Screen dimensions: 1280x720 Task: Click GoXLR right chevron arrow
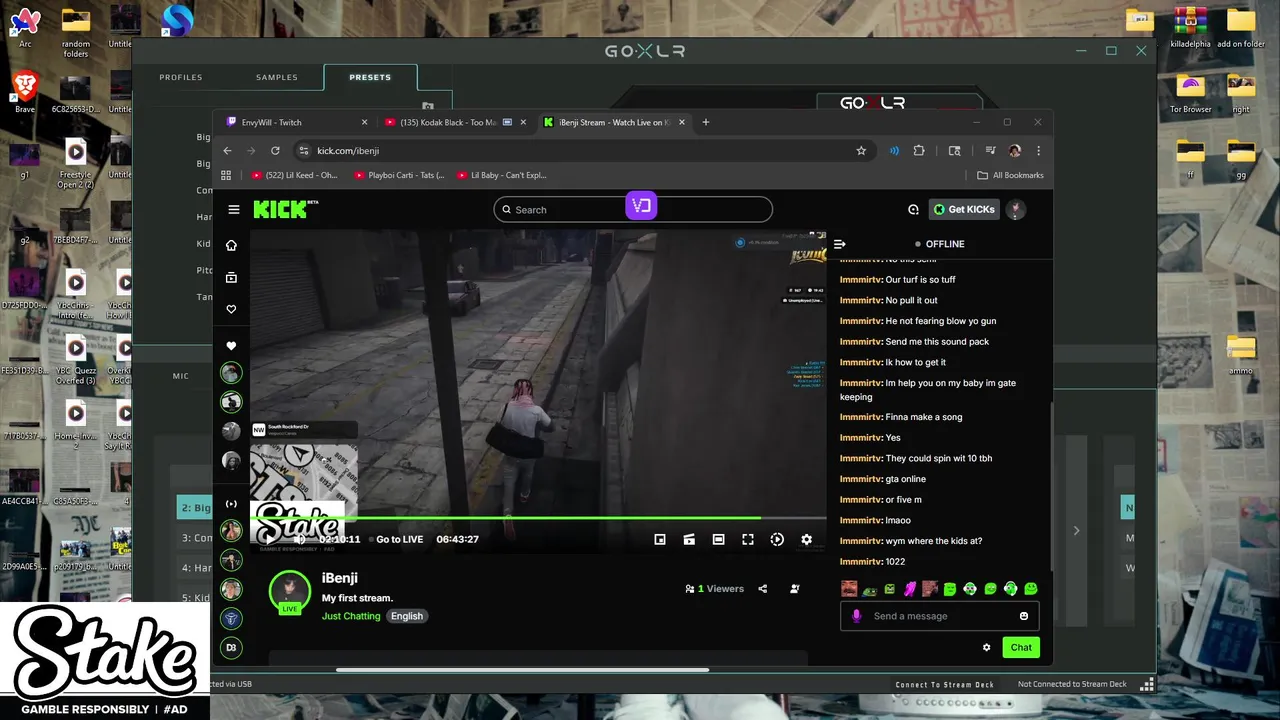coord(1076,530)
